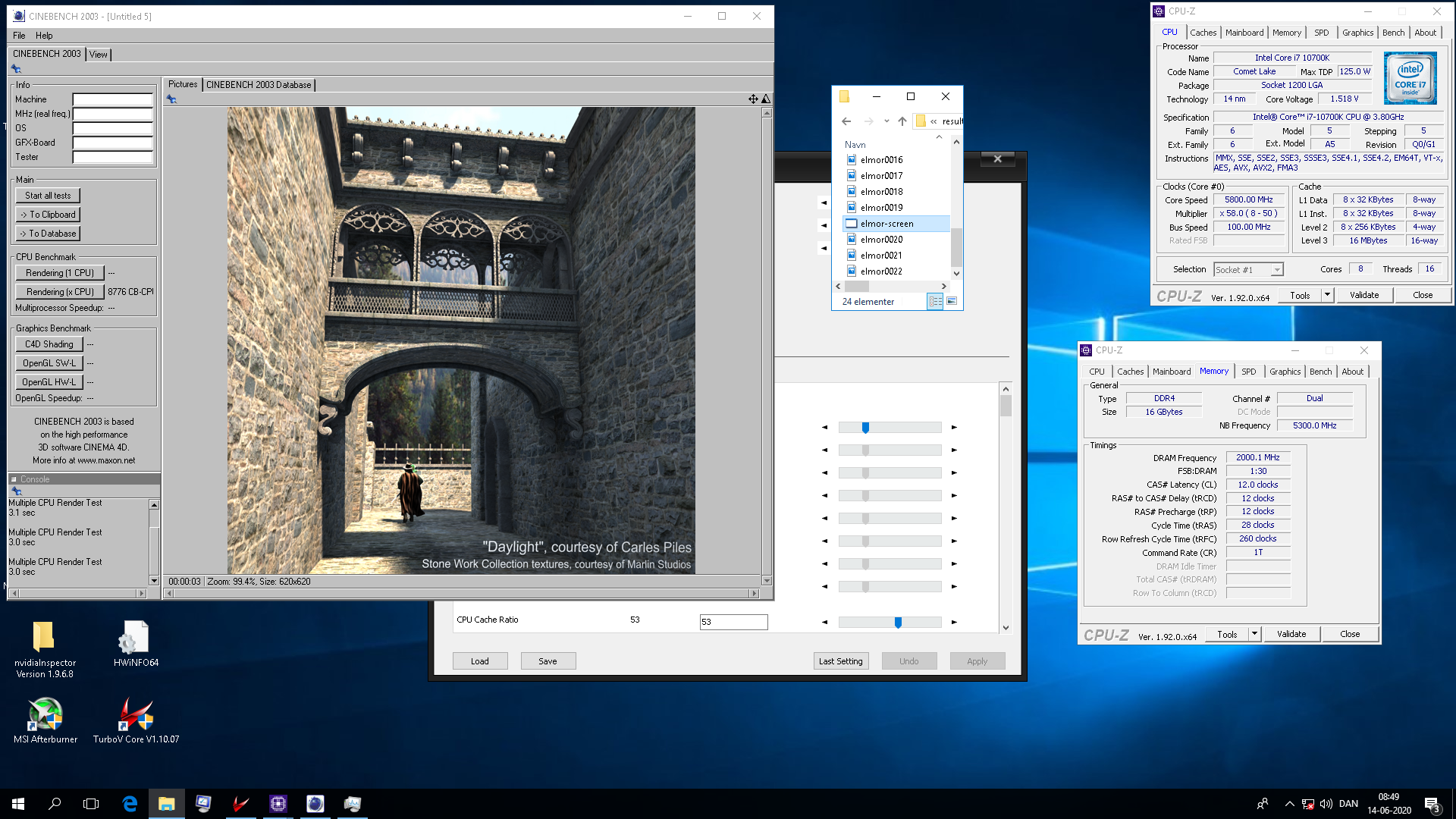The height and width of the screenshot is (819, 1456).
Task: Open Mainboard tab in top CPU-Z window
Action: 1244,33
